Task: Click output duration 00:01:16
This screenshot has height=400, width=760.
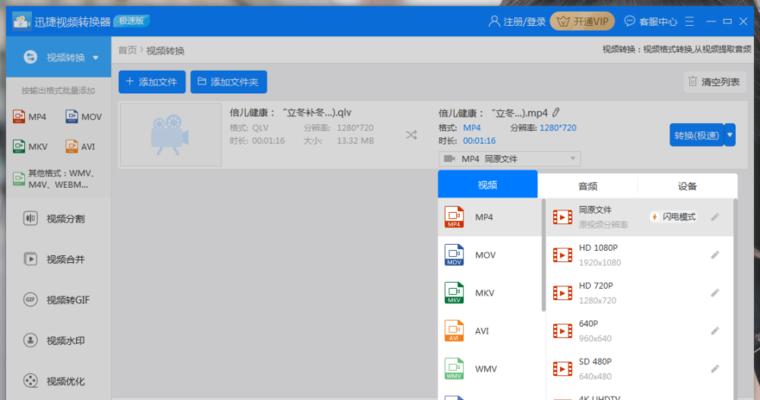Action: [479, 141]
